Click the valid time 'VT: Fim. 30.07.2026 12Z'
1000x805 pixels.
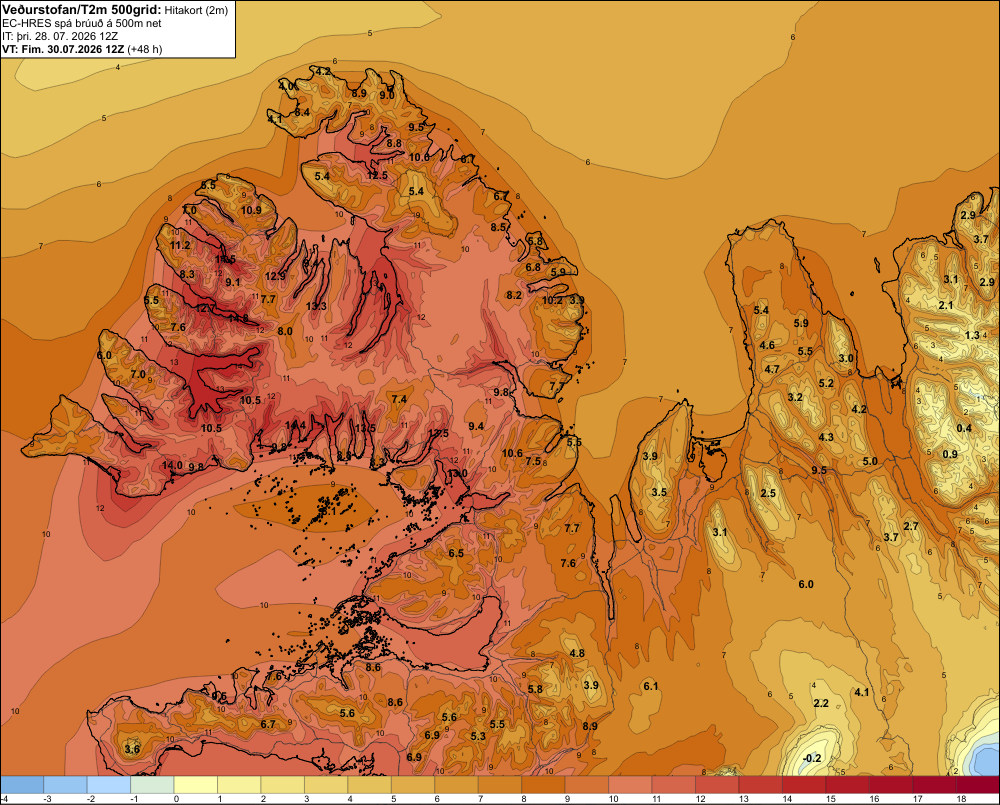tap(63, 49)
